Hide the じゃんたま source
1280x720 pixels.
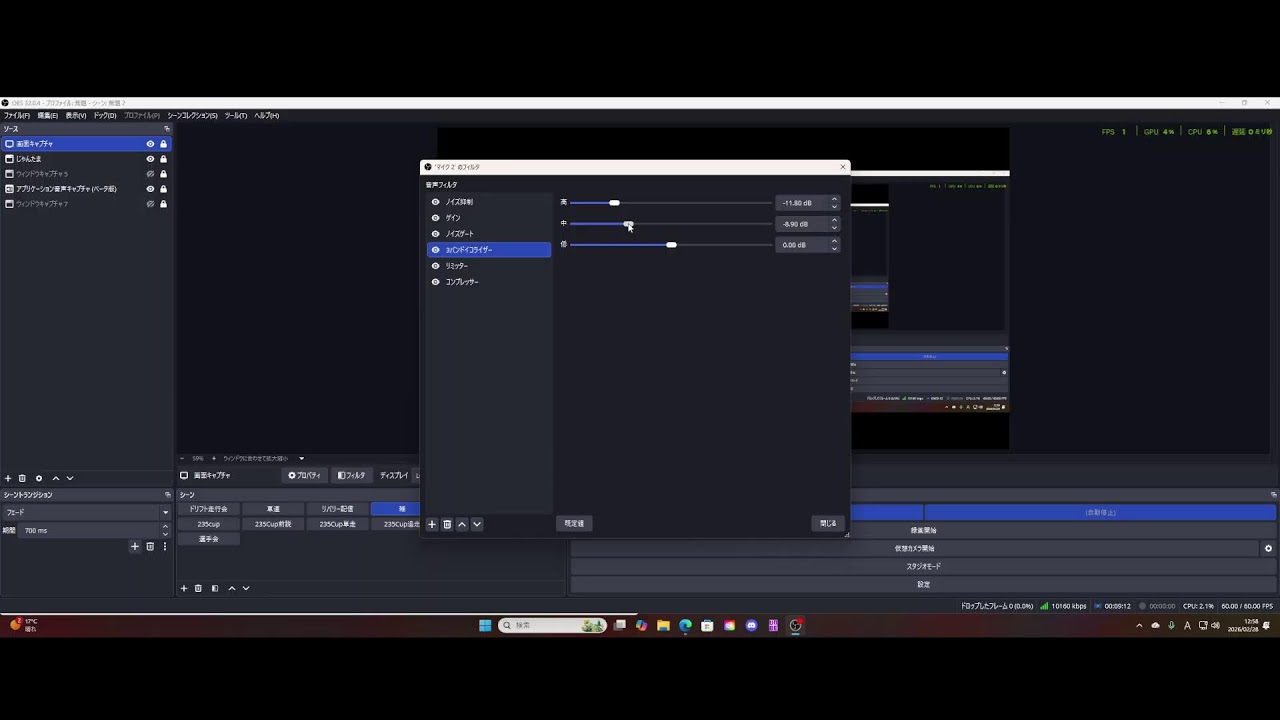pos(151,159)
